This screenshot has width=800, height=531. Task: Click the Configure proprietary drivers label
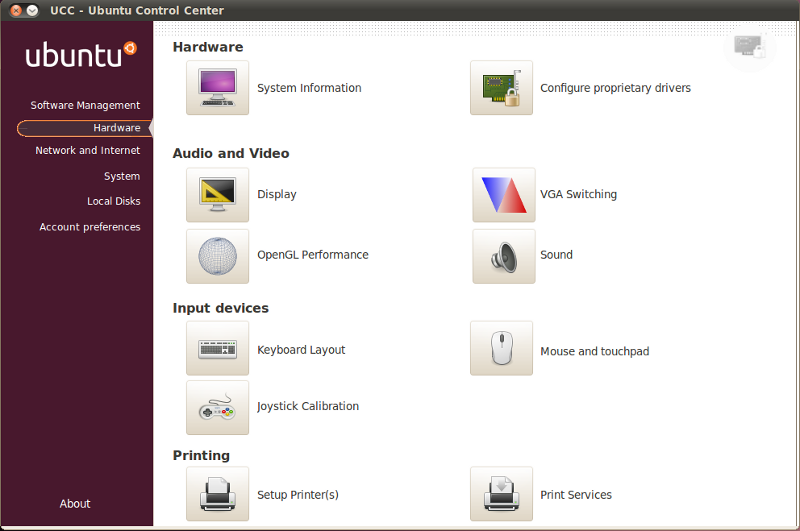pos(615,88)
